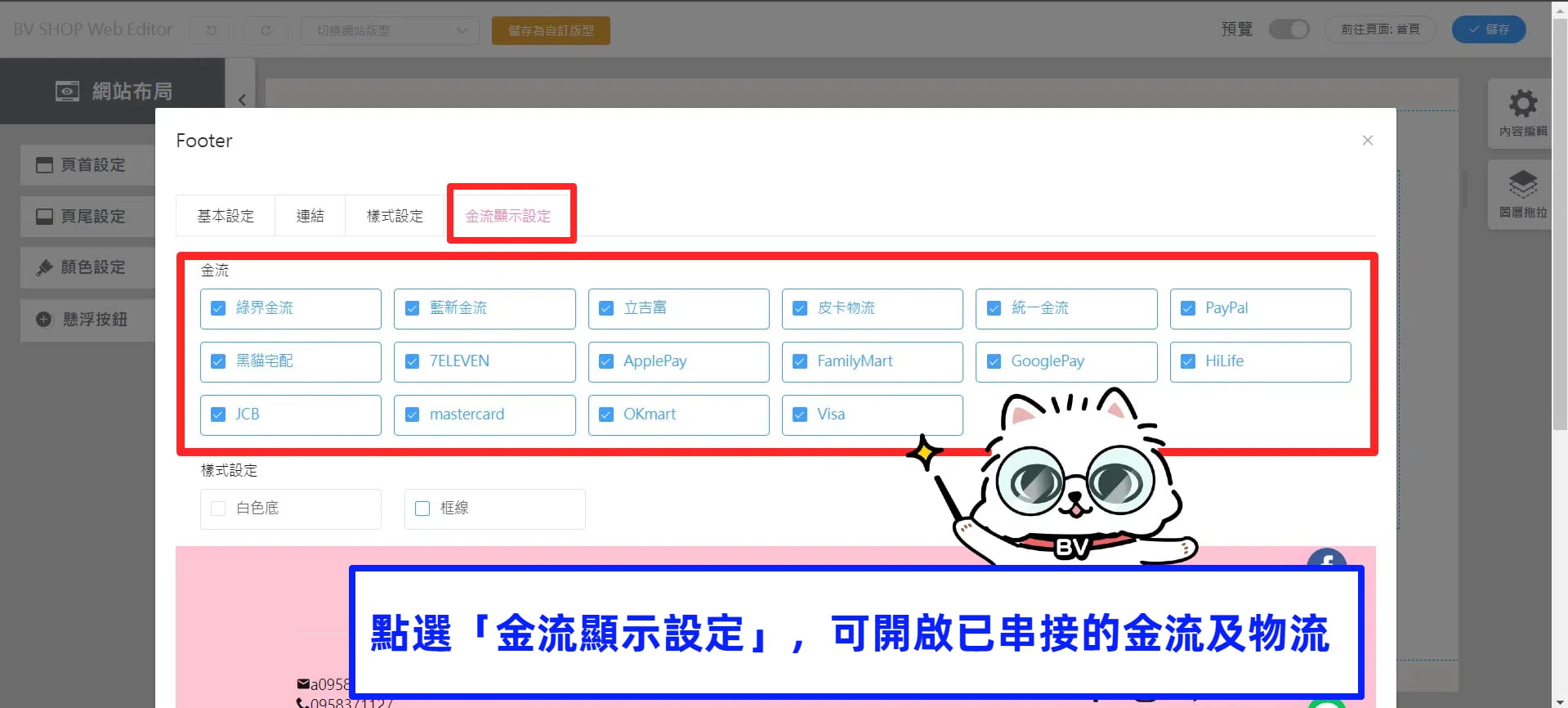Click the 網站布局 header icon
Screen dimensions: 1568x708
pyautogui.click(x=67, y=92)
